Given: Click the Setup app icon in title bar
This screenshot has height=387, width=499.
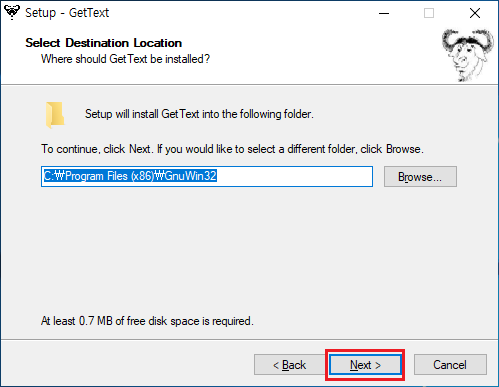Looking at the screenshot, I should 12,12.
